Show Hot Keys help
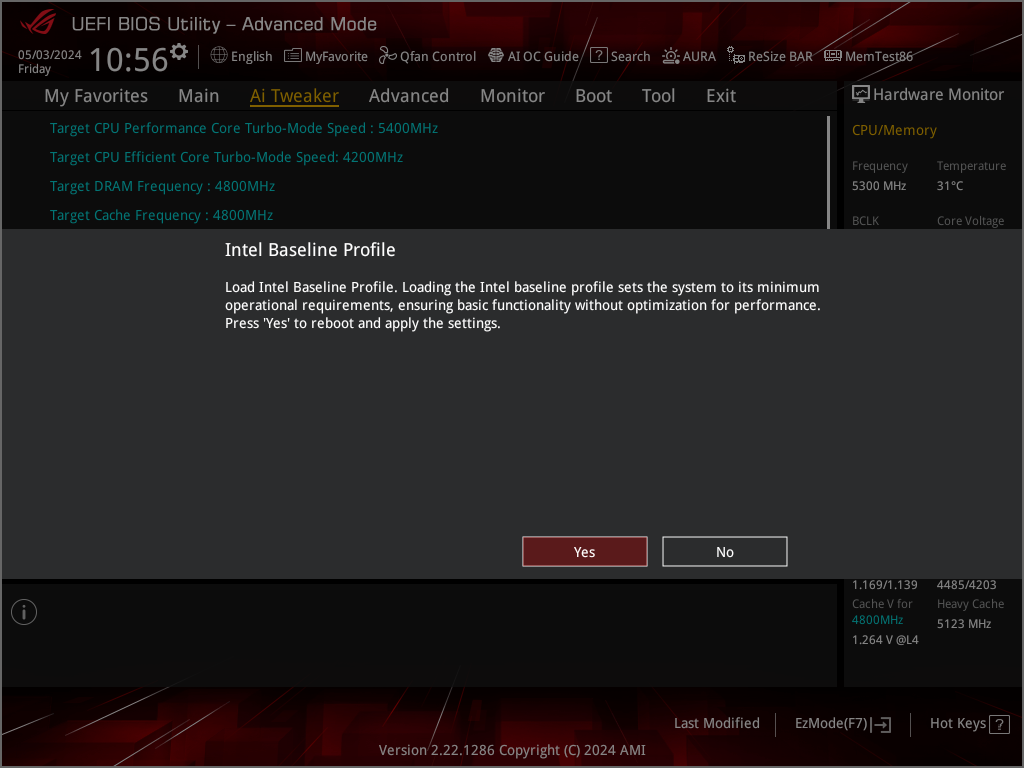The width and height of the screenshot is (1024, 768). pos(969,724)
